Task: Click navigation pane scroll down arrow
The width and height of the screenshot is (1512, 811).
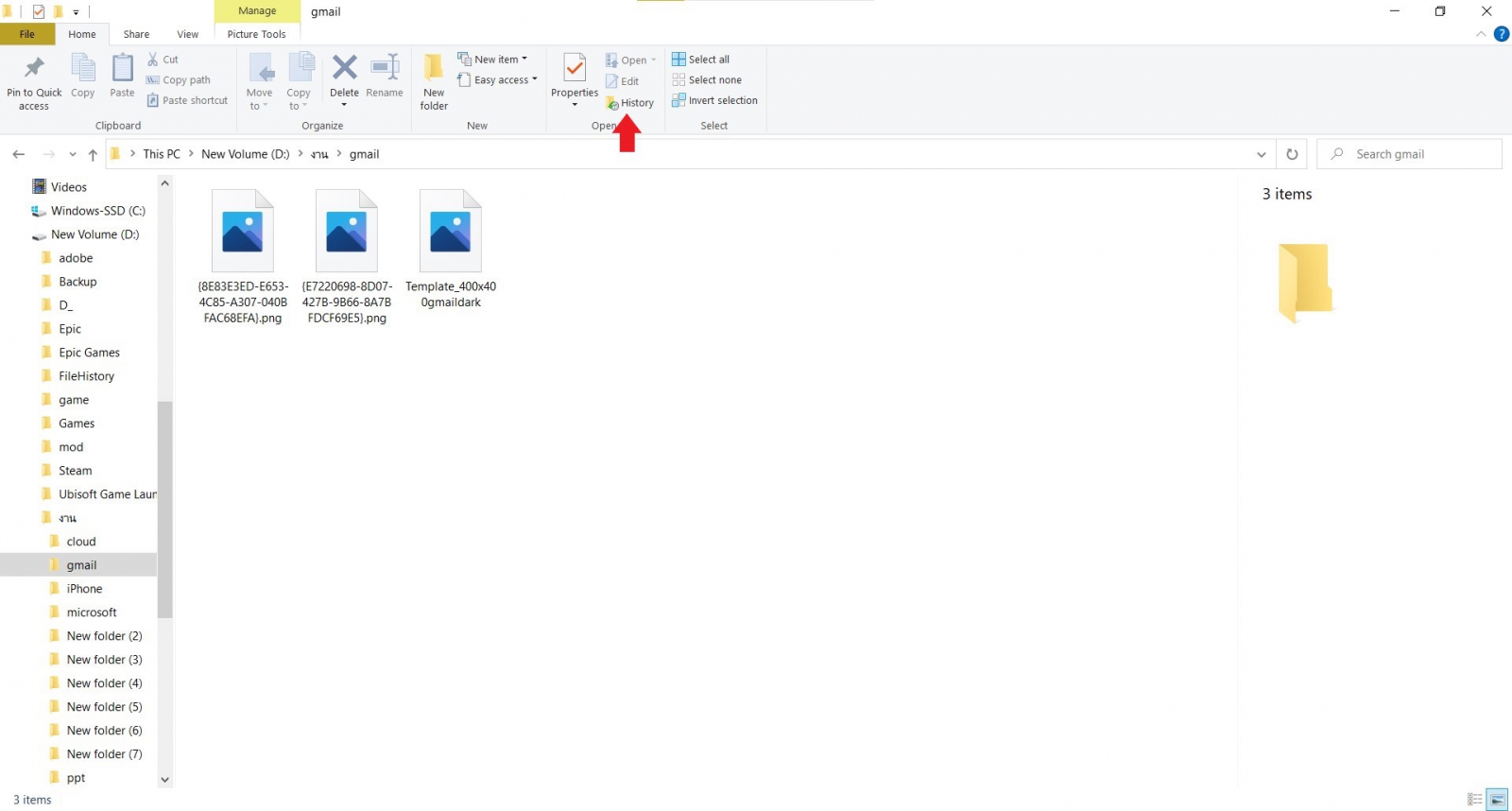Action: click(x=165, y=780)
